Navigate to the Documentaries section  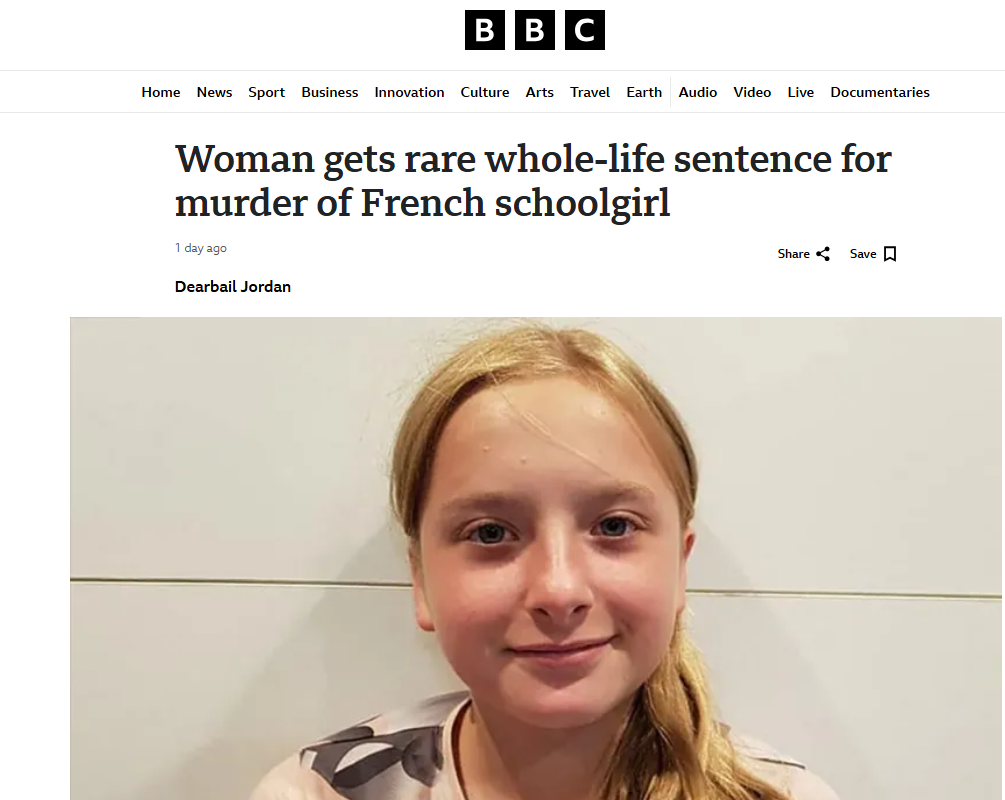880,92
